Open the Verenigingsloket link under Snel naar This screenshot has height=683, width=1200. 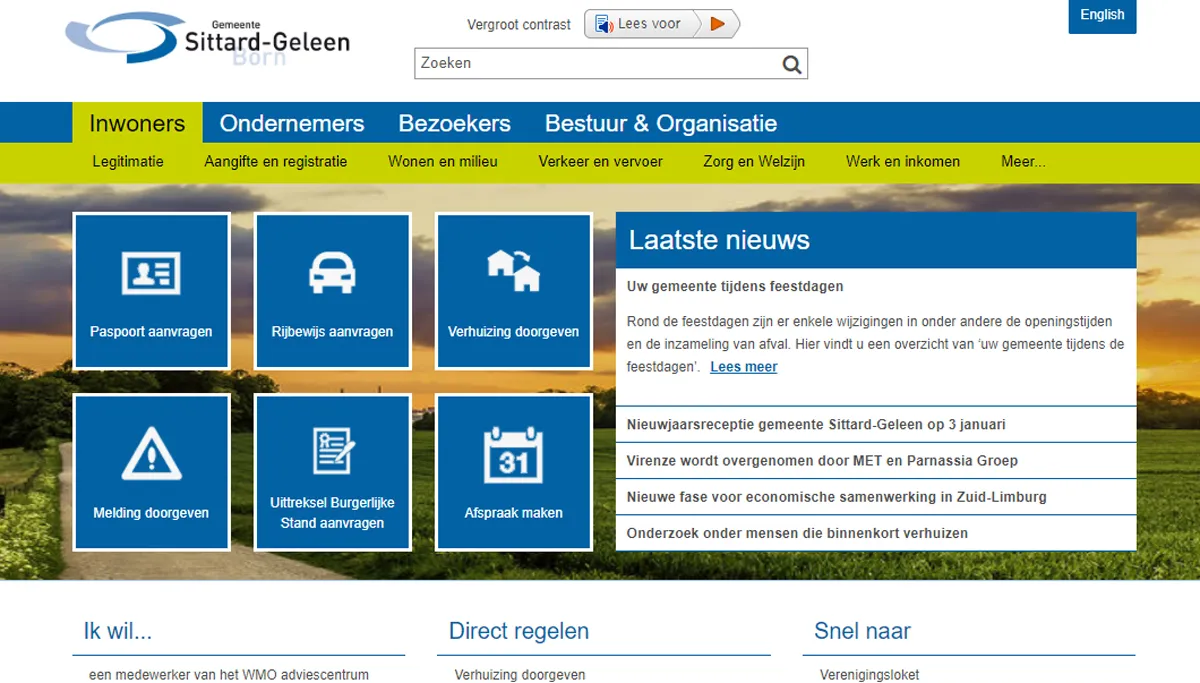868,674
